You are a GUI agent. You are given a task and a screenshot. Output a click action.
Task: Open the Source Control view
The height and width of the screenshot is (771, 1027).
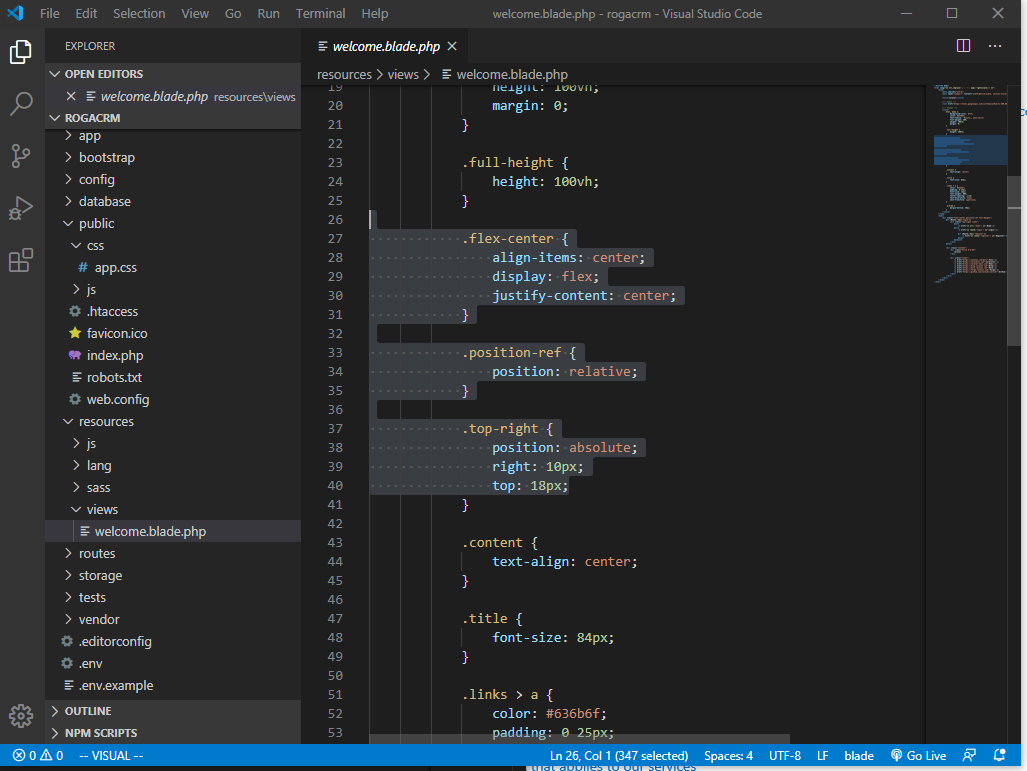(x=22, y=155)
